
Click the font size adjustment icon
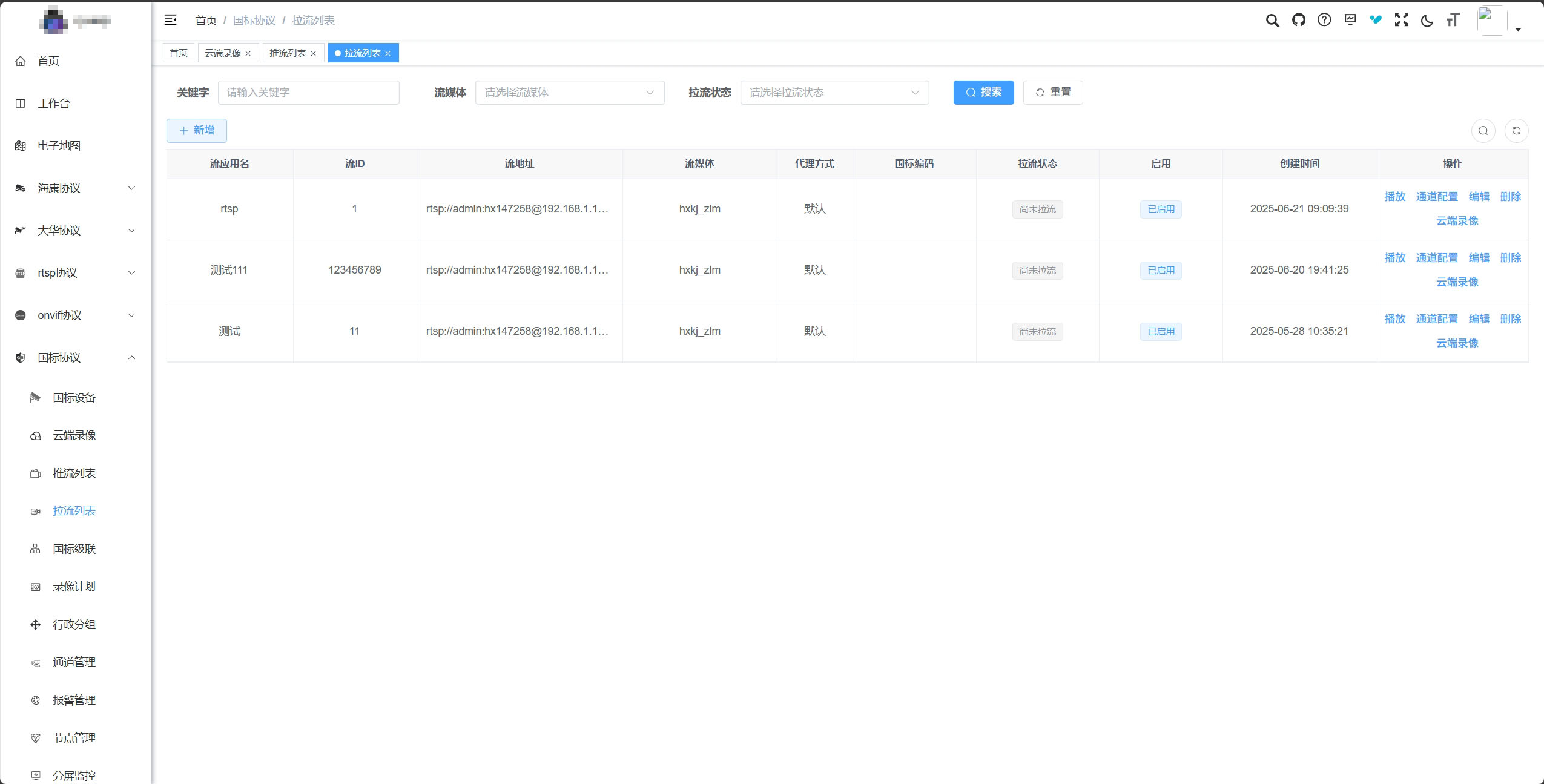coord(1453,20)
